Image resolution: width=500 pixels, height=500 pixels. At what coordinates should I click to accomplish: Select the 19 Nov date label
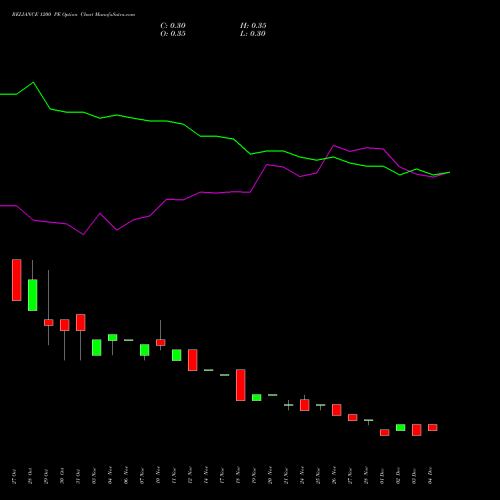(254, 476)
